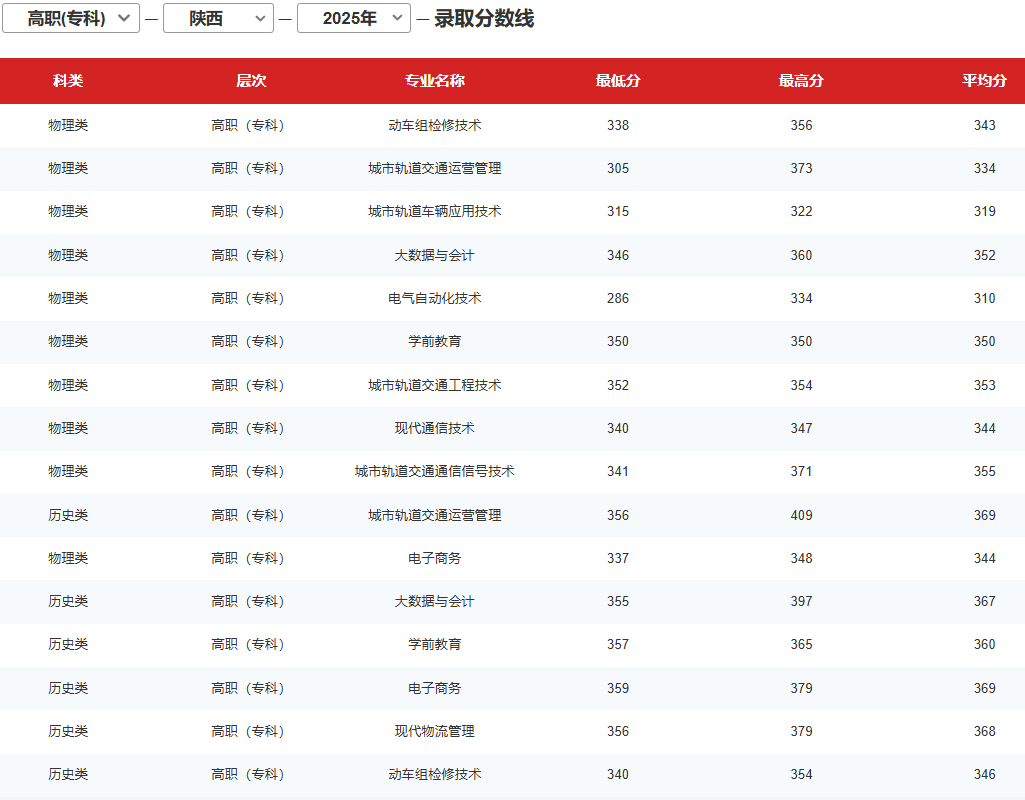
Task: Click the 最高分 column header
Action: point(801,81)
